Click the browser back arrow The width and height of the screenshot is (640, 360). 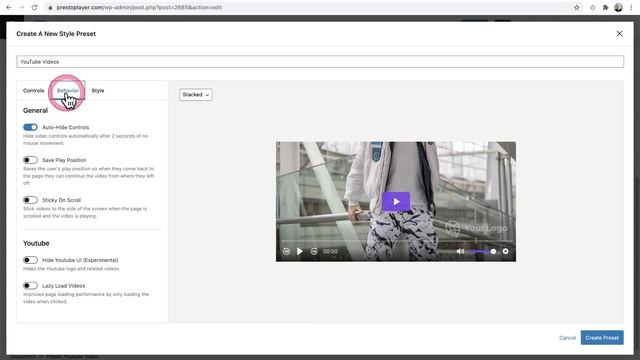pos(9,7)
